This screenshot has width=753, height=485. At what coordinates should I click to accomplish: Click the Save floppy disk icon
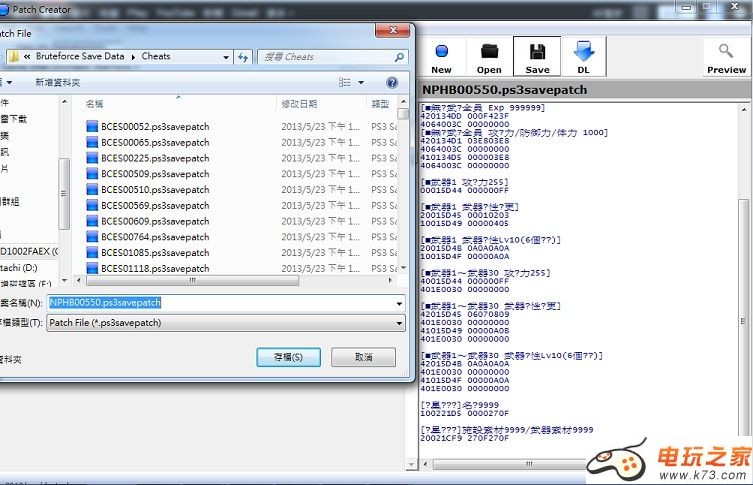537,57
